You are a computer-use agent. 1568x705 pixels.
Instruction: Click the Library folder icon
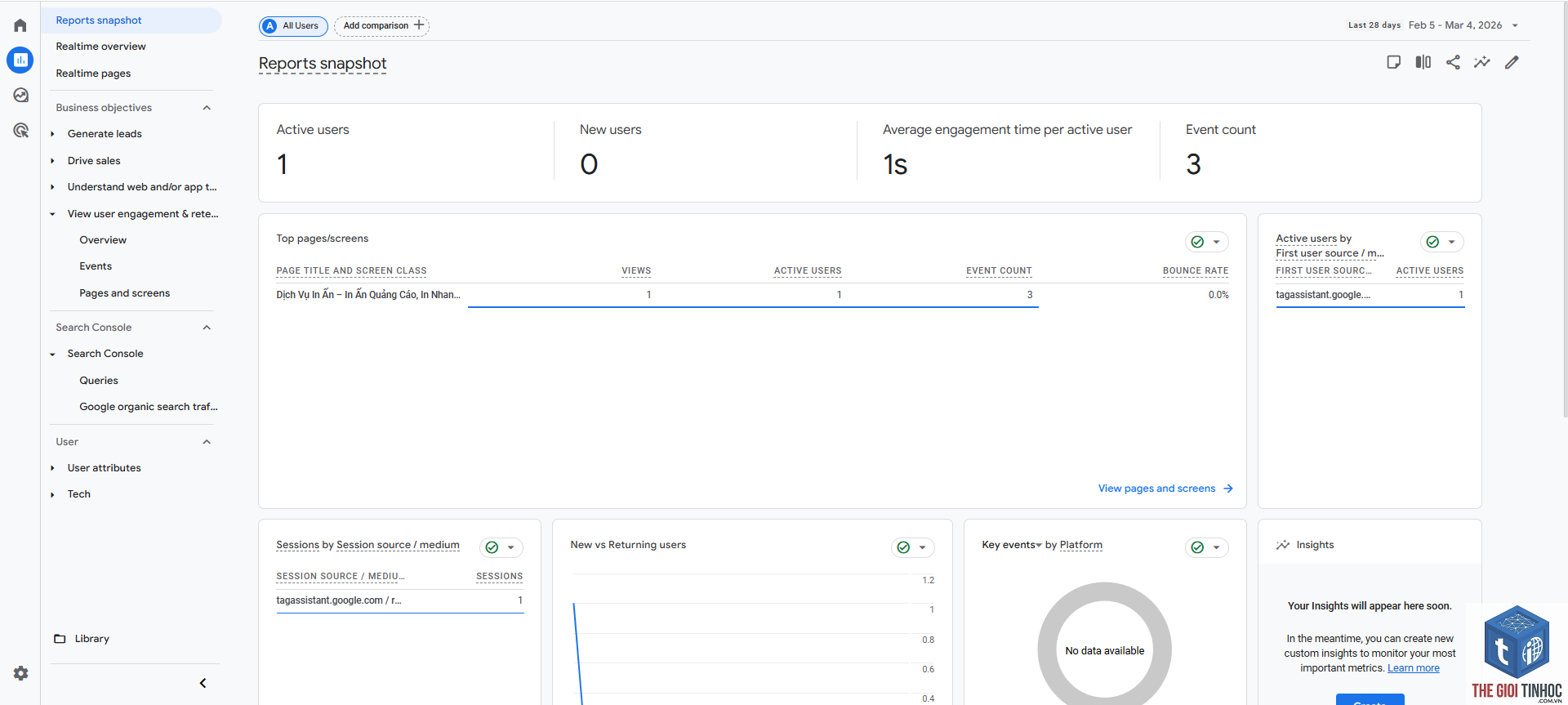coord(60,639)
